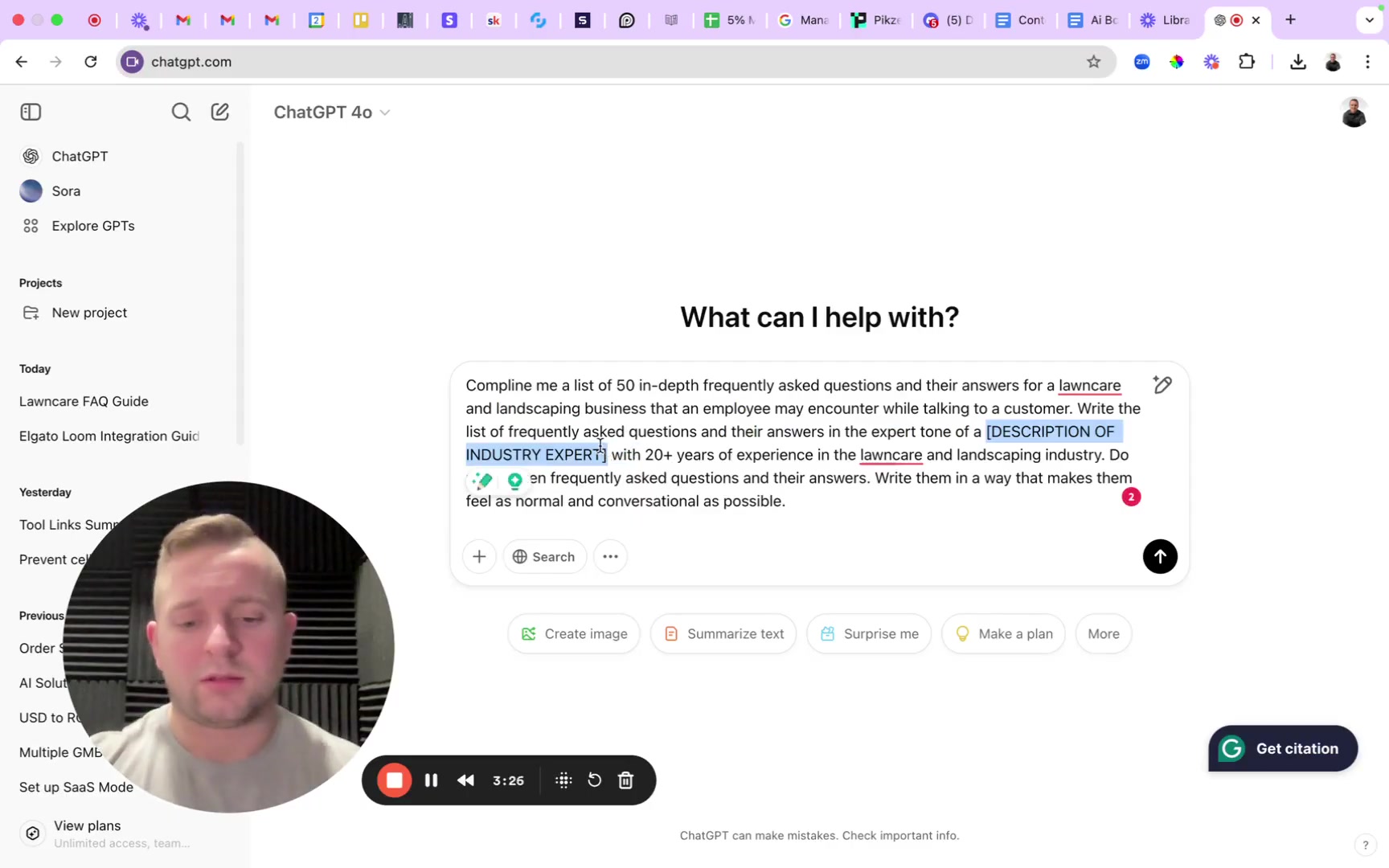Viewport: 1389px width, 868px height.
Task: Select the Surprise me suggestion
Action: 869,633
